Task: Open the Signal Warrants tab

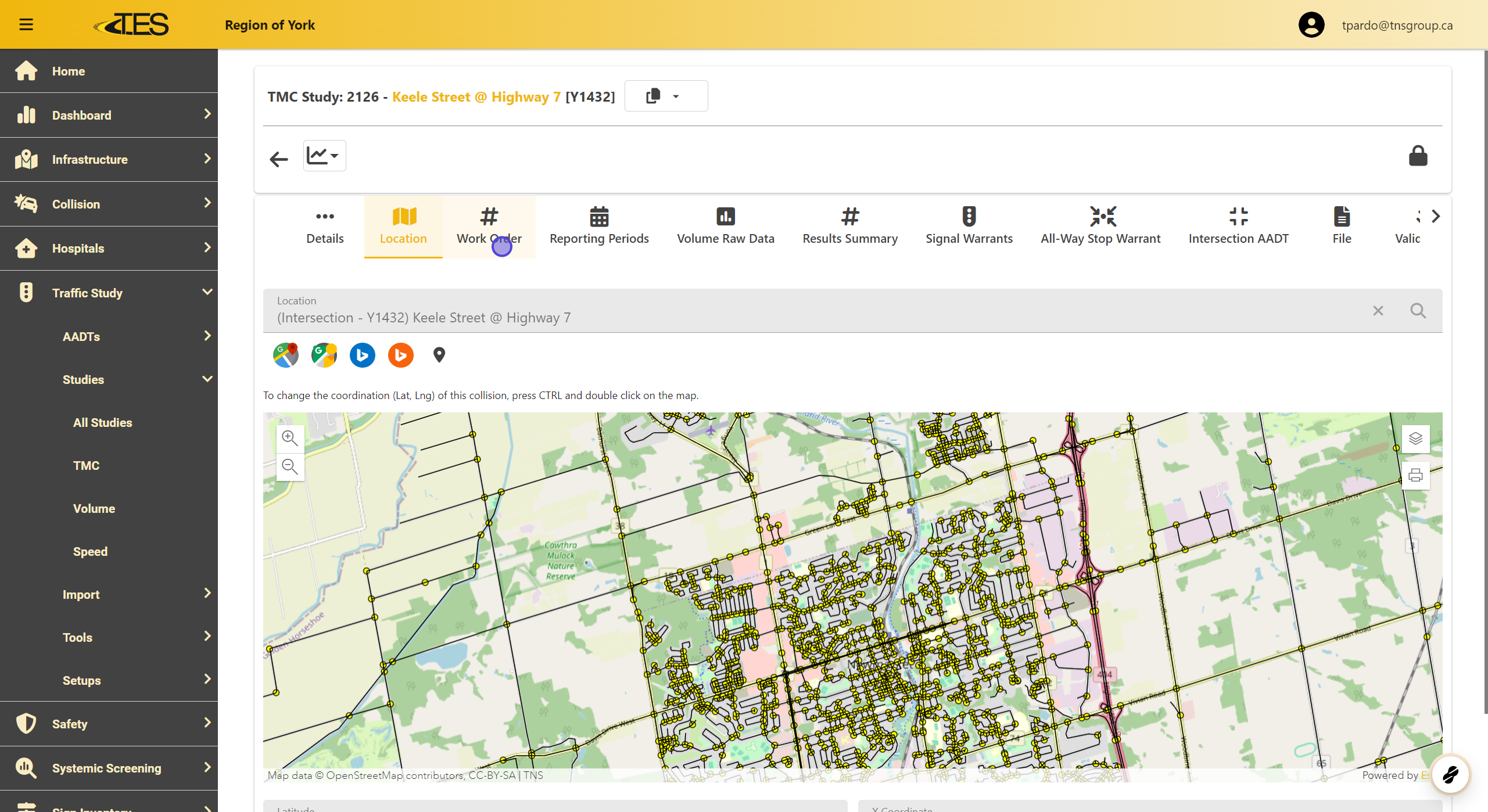Action: pos(969,227)
